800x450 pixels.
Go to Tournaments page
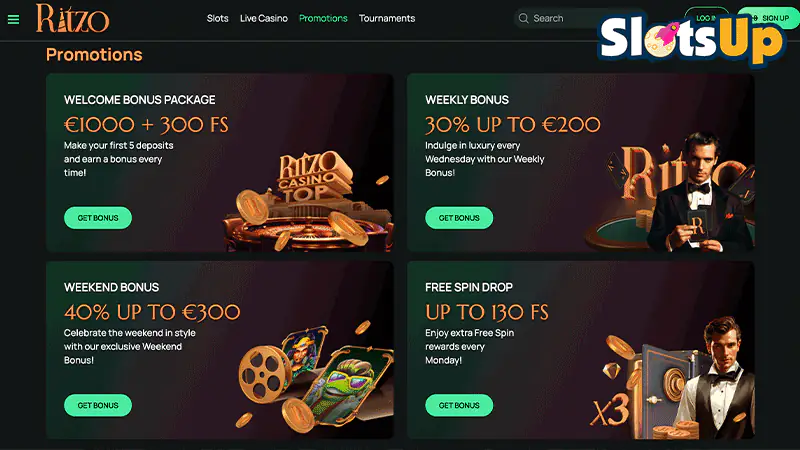[387, 18]
